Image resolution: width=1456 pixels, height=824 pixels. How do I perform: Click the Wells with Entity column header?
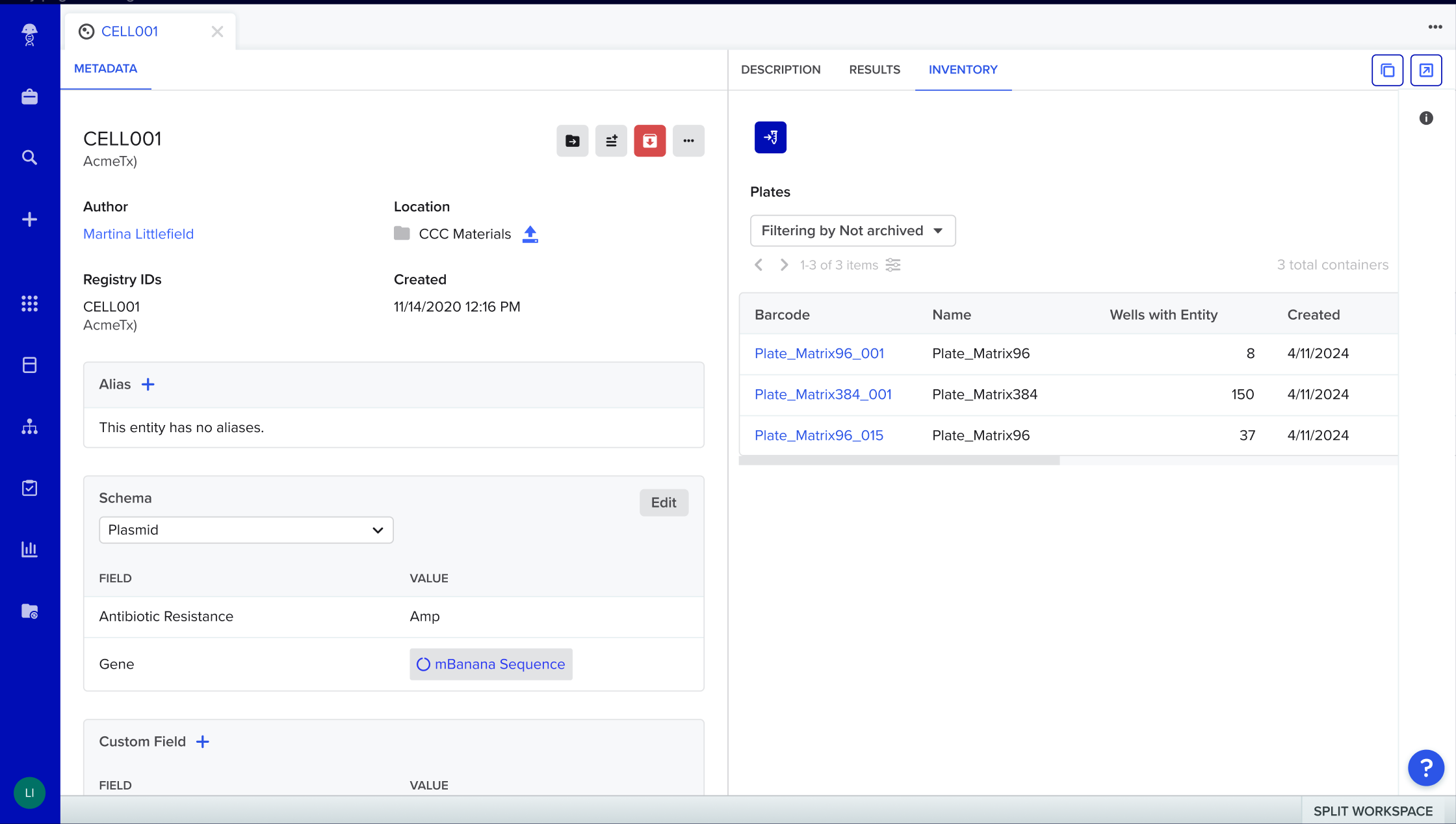coord(1163,315)
